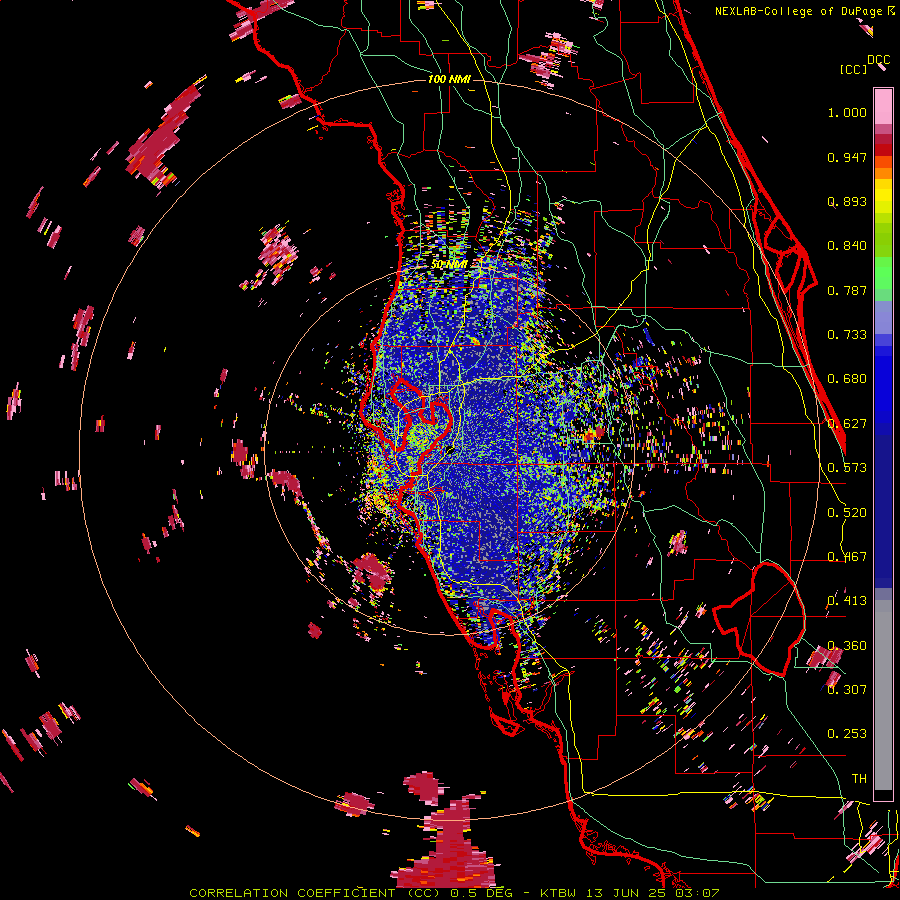Click the 0.787 scale value
Viewport: 900px width, 900px height.
847,290
